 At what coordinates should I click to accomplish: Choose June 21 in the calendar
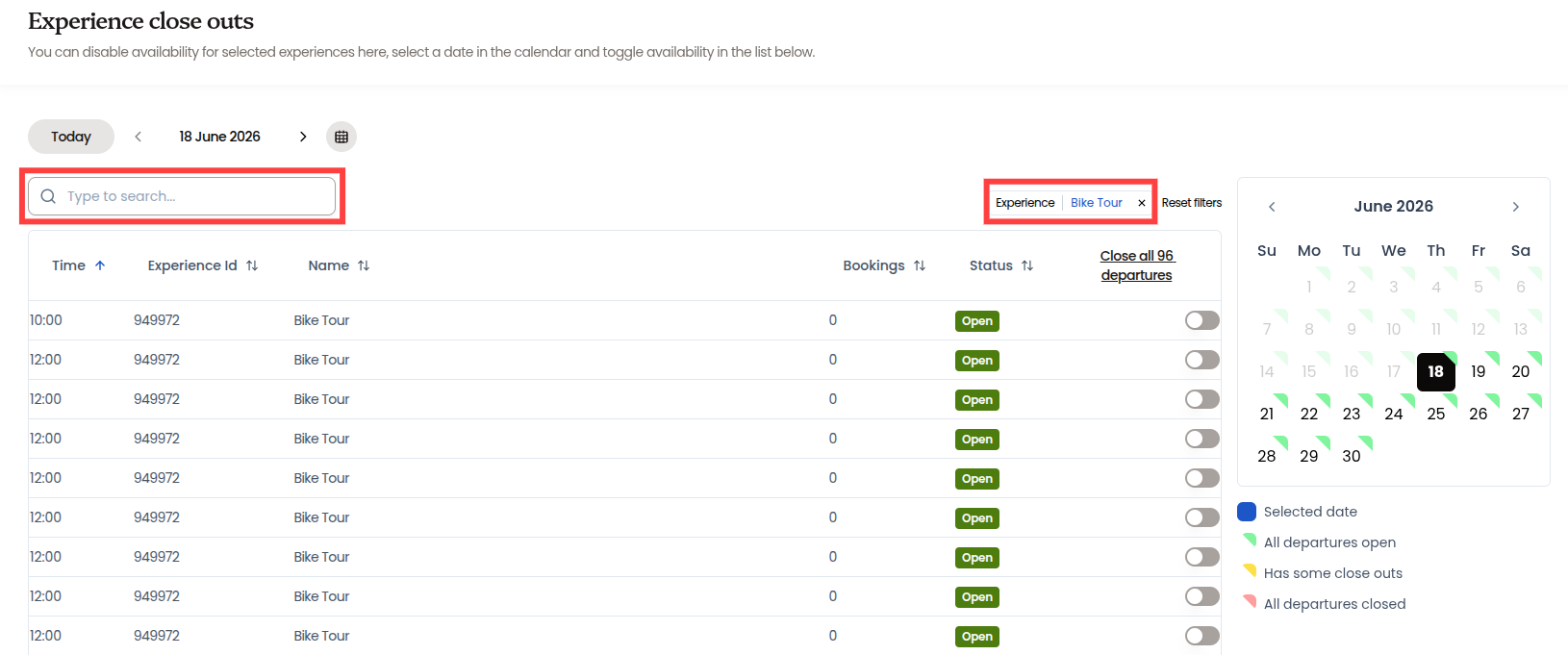point(1267,414)
